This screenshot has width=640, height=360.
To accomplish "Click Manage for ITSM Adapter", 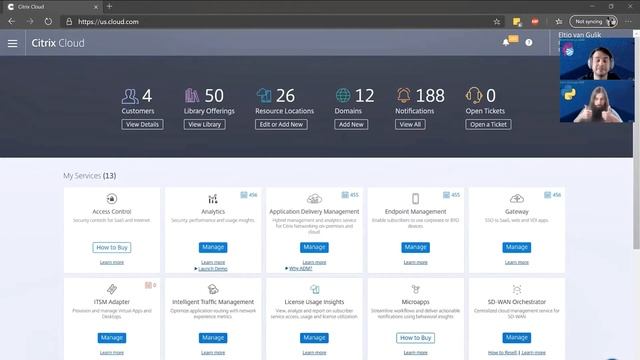I will pyautogui.click(x=112, y=338).
